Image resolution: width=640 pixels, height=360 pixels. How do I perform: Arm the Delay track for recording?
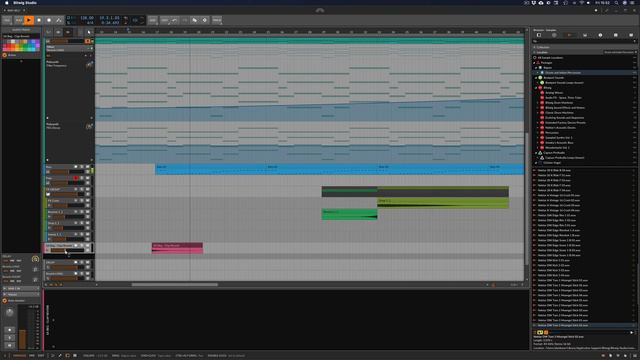tap(76, 262)
